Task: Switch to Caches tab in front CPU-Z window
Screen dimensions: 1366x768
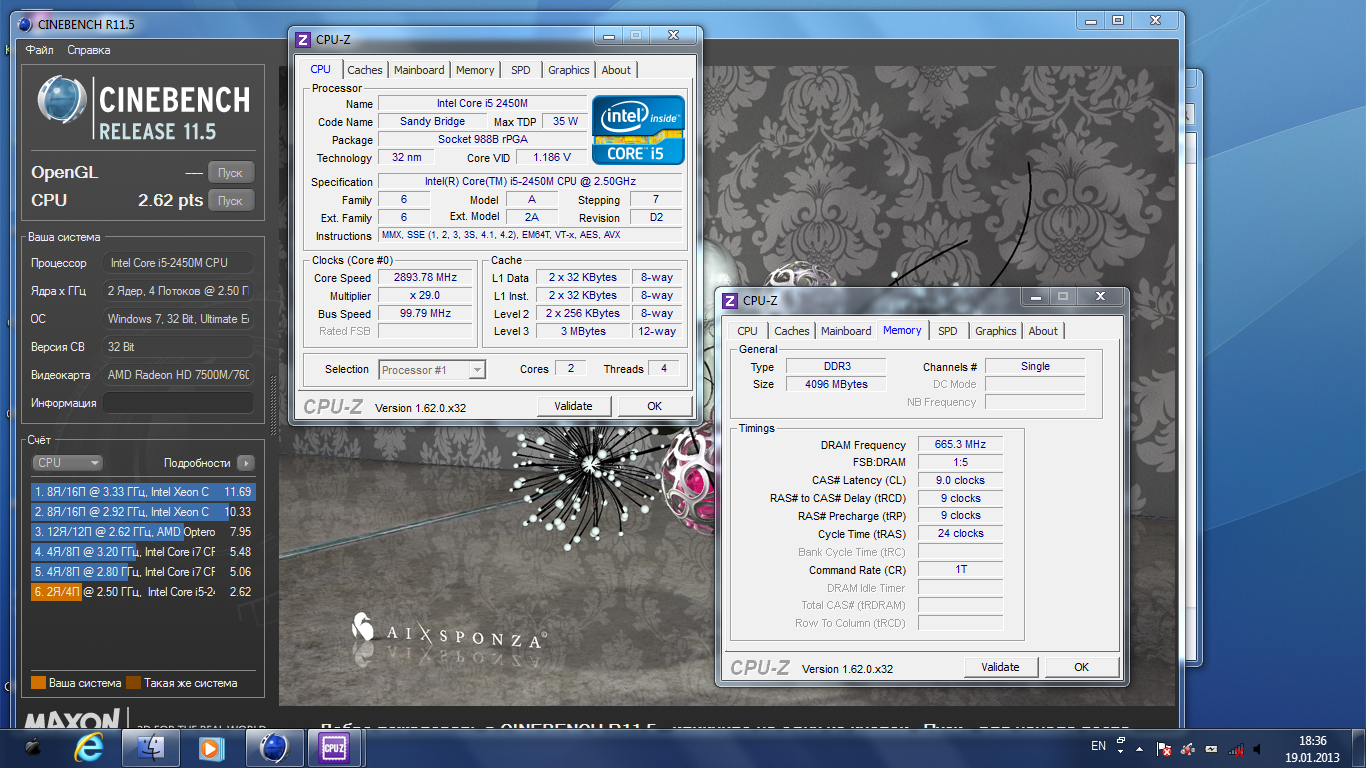Action: coord(364,70)
